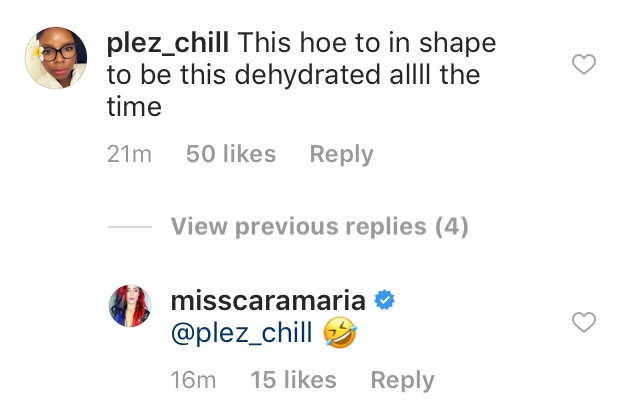Open the misscaramaria username link
The height and width of the screenshot is (404, 640).
coord(268,301)
